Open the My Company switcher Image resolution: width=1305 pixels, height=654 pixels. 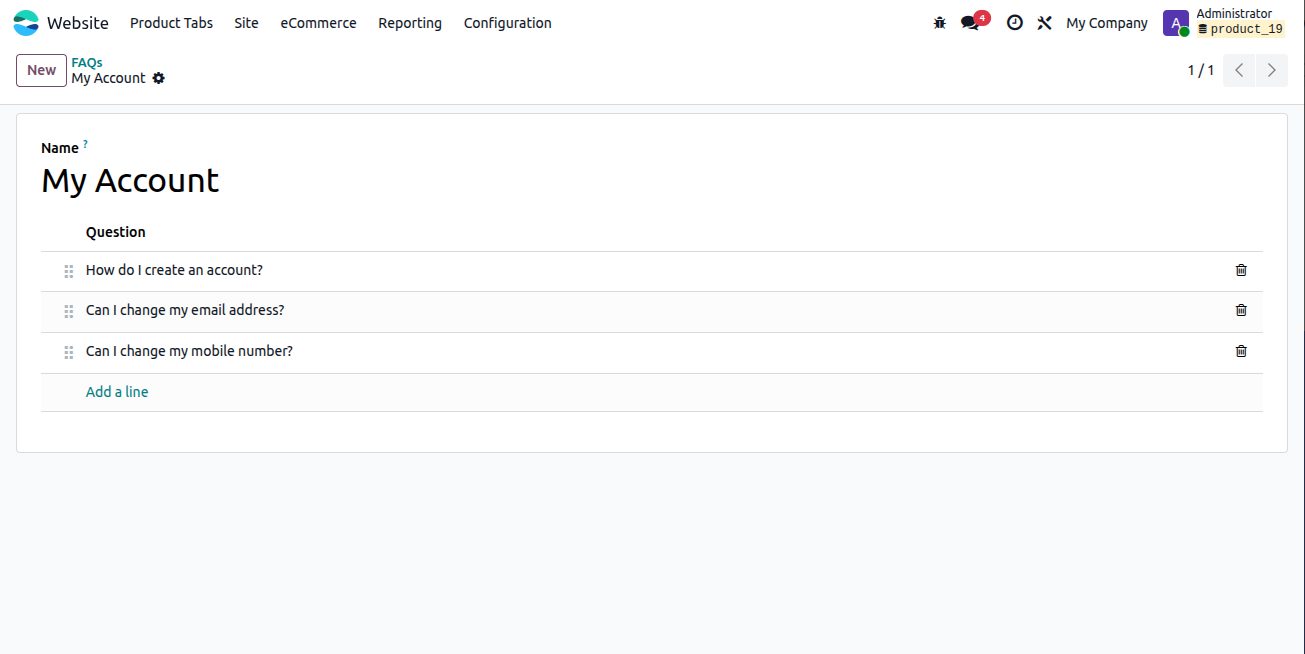click(x=1107, y=23)
